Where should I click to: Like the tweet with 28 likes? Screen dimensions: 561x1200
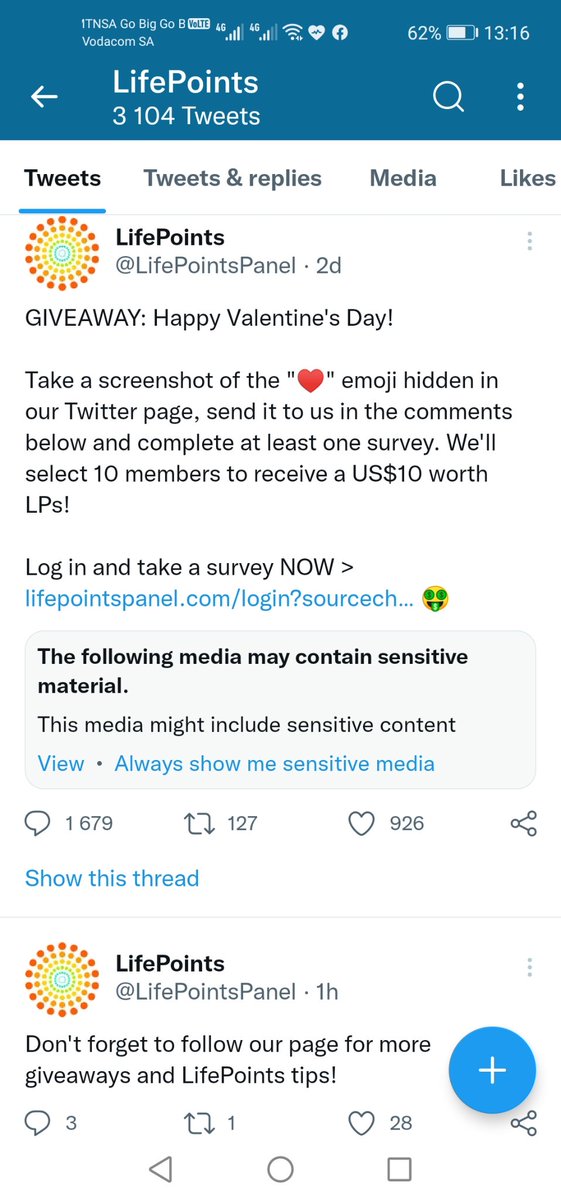(x=361, y=1123)
